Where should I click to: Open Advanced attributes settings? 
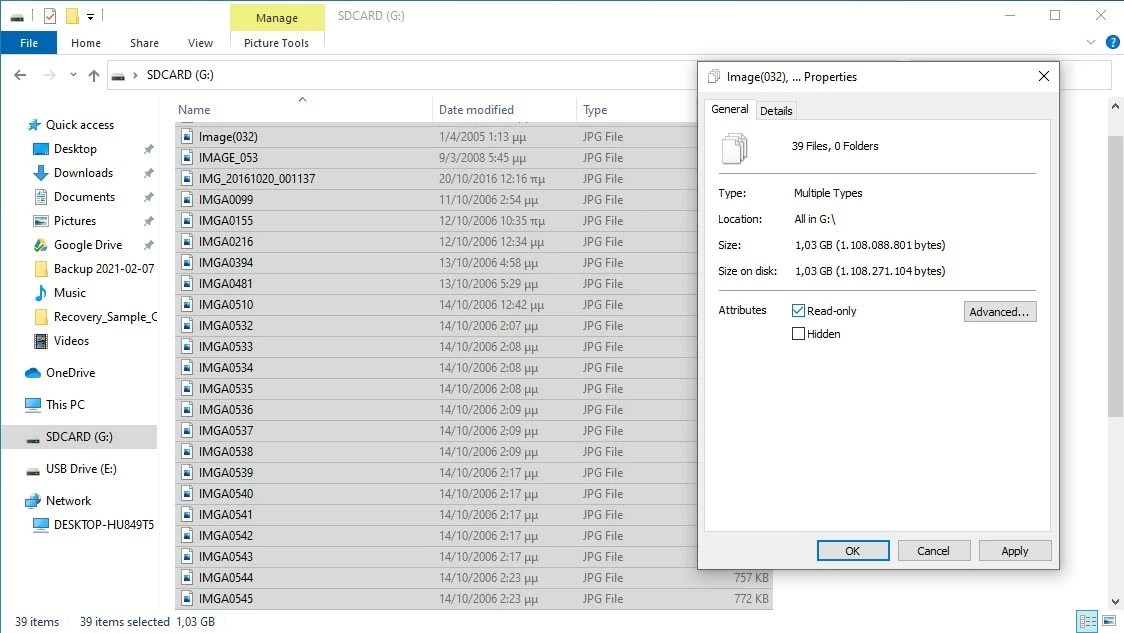click(x=999, y=311)
